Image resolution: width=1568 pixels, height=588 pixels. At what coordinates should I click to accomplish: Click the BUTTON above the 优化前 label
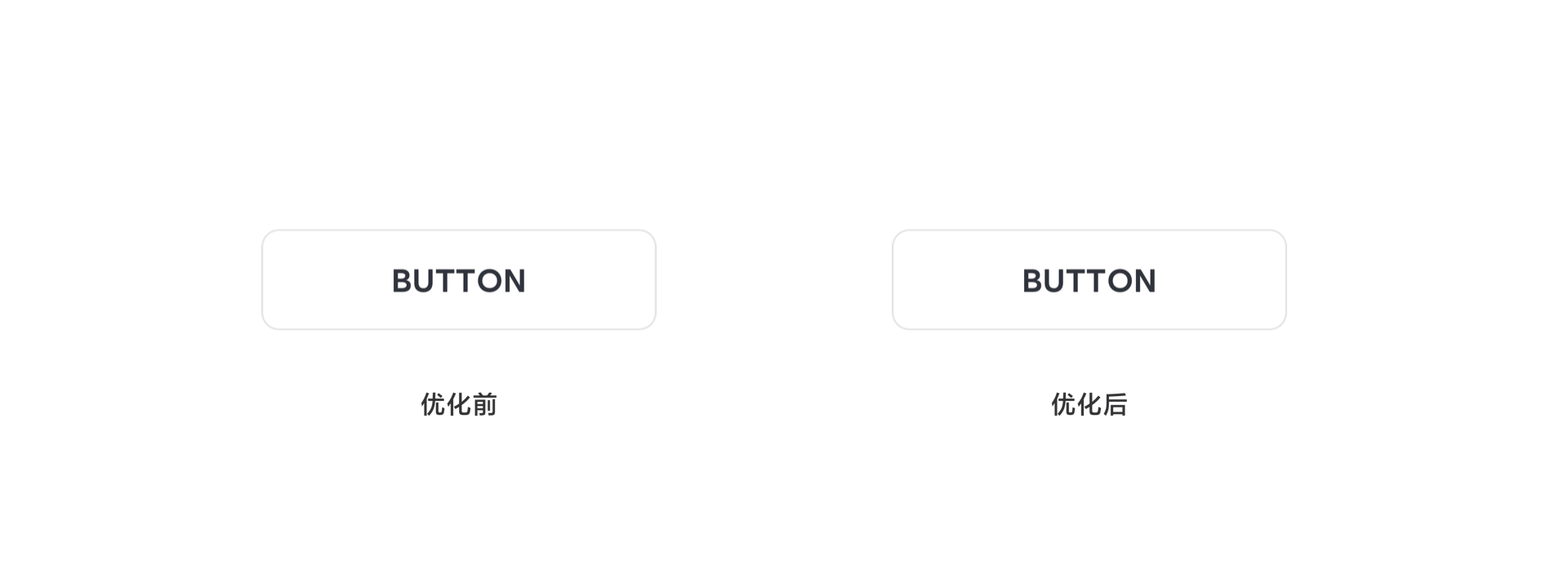458,280
